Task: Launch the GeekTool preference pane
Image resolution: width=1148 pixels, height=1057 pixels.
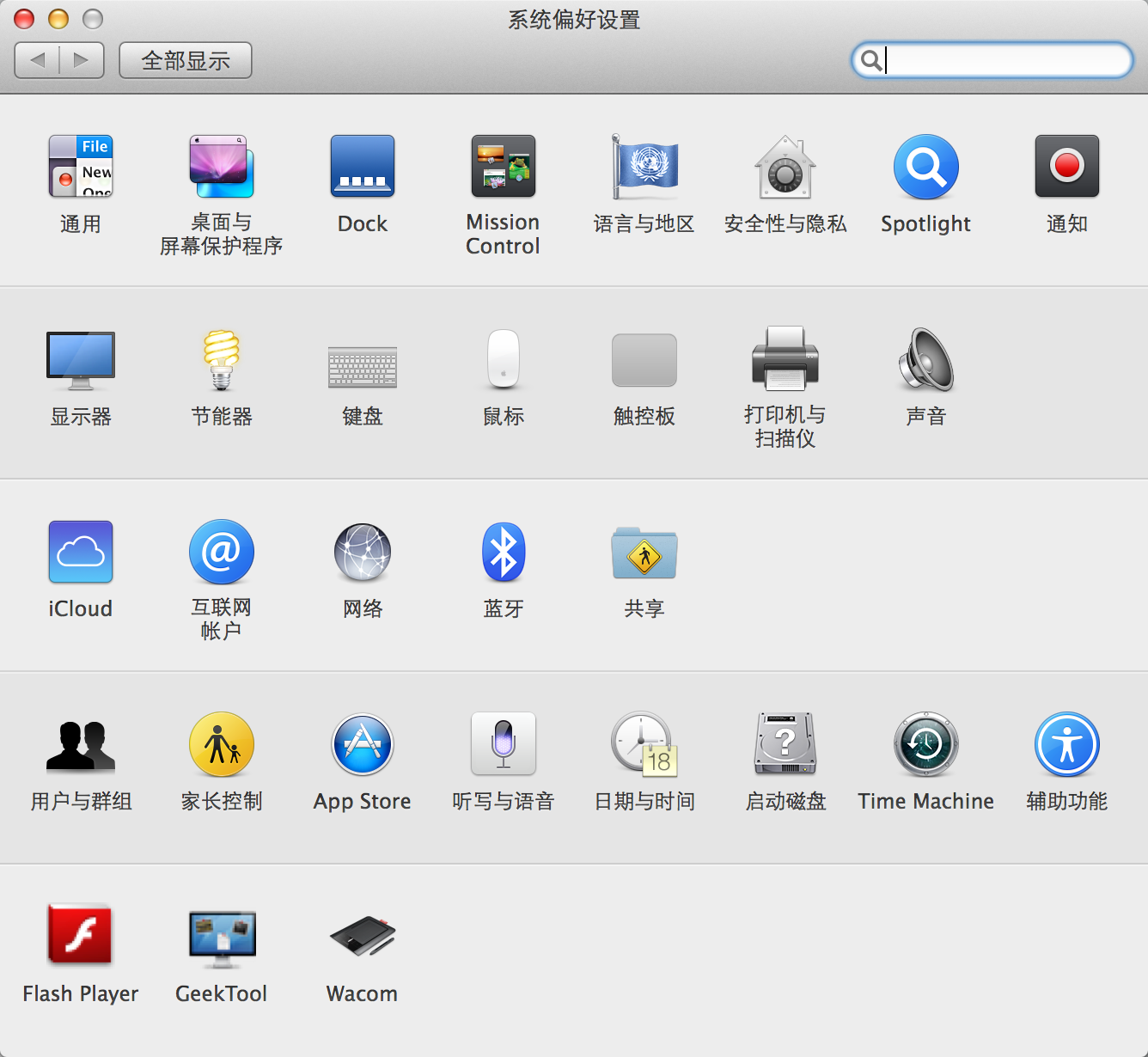Action: click(x=222, y=936)
